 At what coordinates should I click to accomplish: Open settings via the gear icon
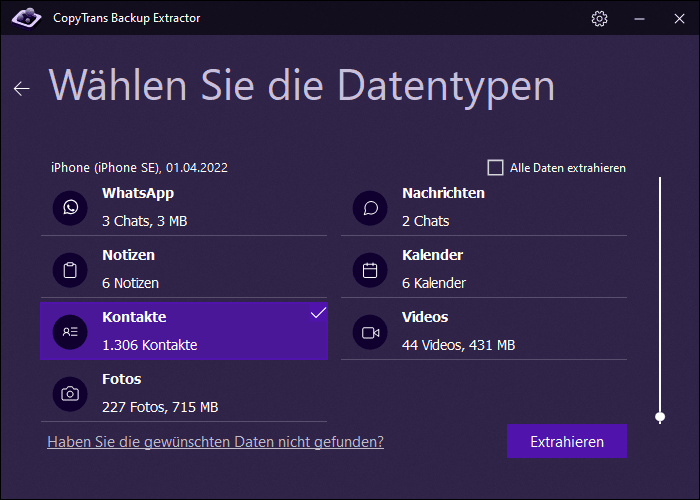599,18
